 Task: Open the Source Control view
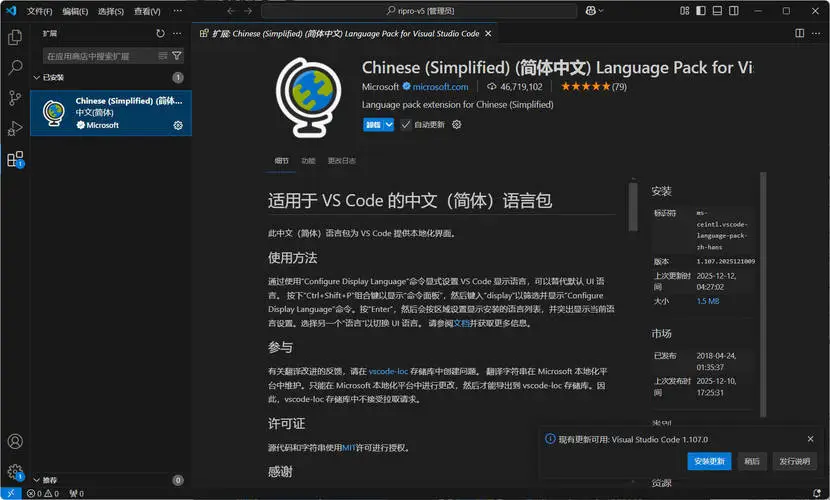coord(15,98)
